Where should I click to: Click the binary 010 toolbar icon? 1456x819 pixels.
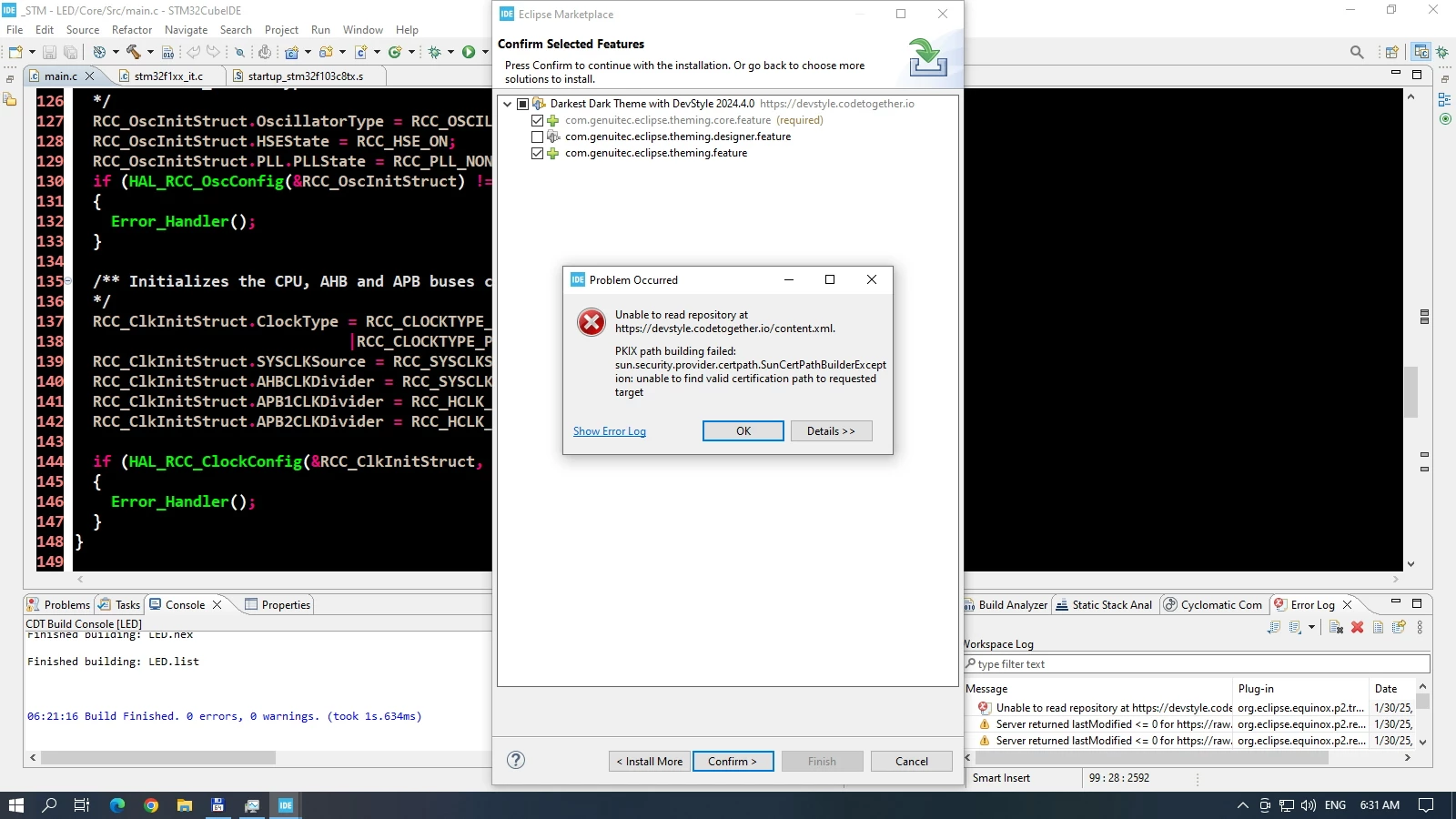pyautogui.click(x=168, y=52)
